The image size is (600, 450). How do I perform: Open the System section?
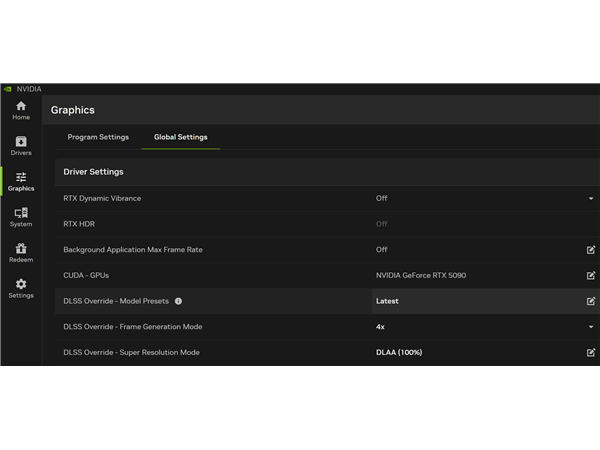click(x=21, y=217)
